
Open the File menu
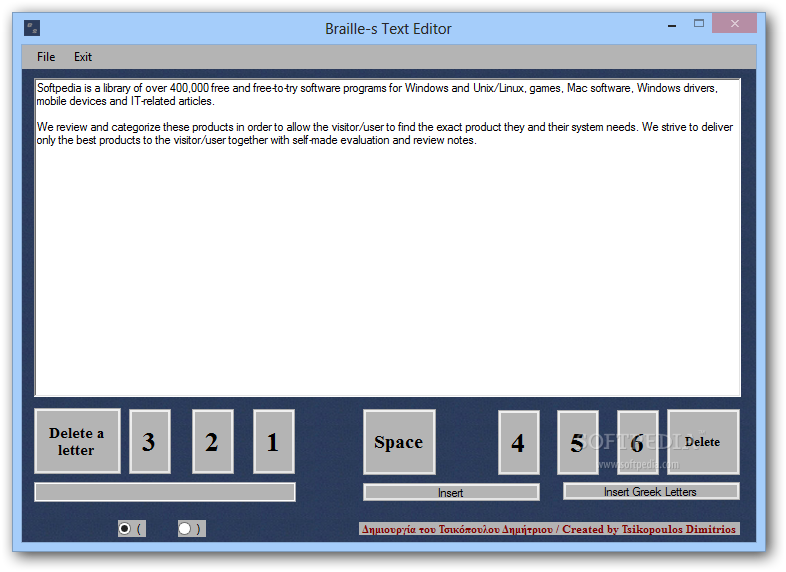pos(46,57)
